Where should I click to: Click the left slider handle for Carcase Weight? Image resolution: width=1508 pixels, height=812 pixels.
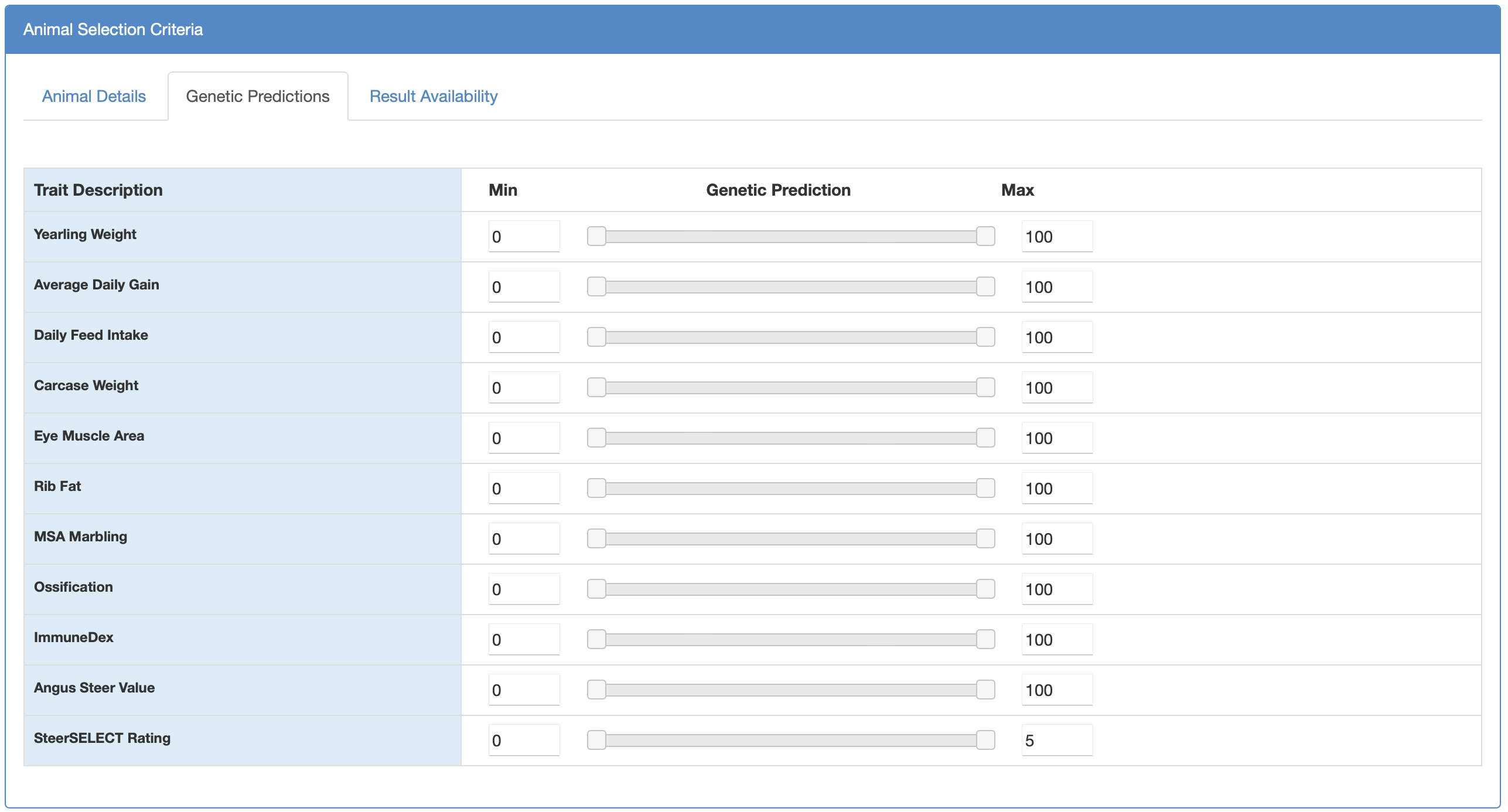(x=596, y=387)
